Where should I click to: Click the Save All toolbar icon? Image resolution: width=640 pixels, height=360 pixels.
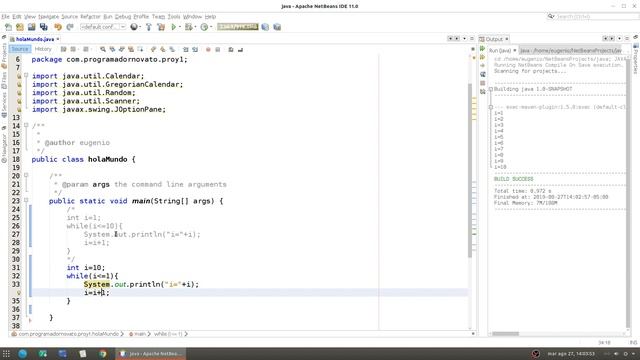[x=44, y=27]
